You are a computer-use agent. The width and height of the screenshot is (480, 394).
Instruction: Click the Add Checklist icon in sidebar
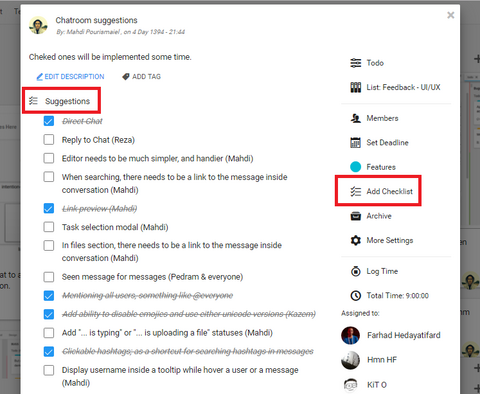(355, 191)
